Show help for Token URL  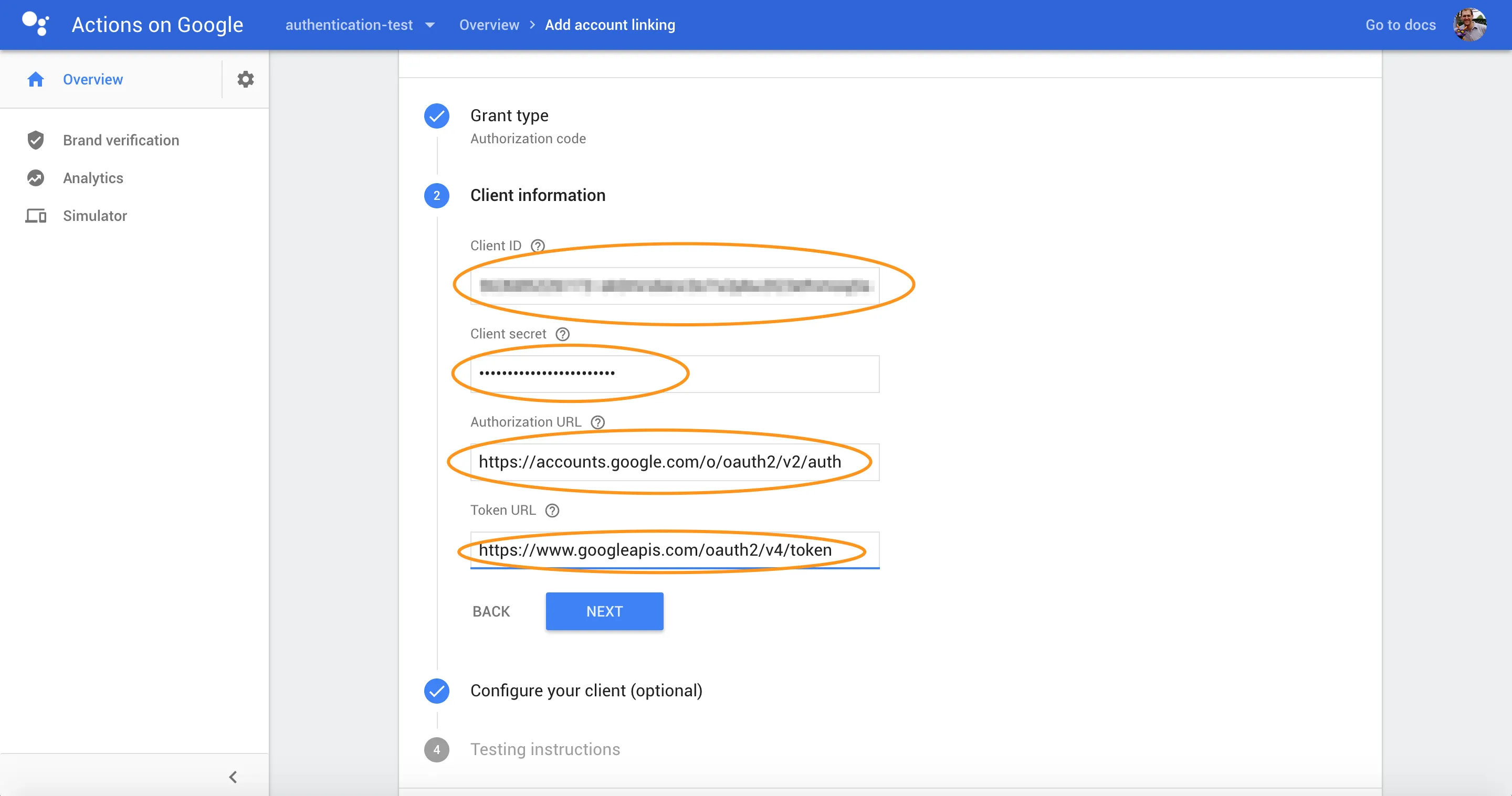[552, 511]
